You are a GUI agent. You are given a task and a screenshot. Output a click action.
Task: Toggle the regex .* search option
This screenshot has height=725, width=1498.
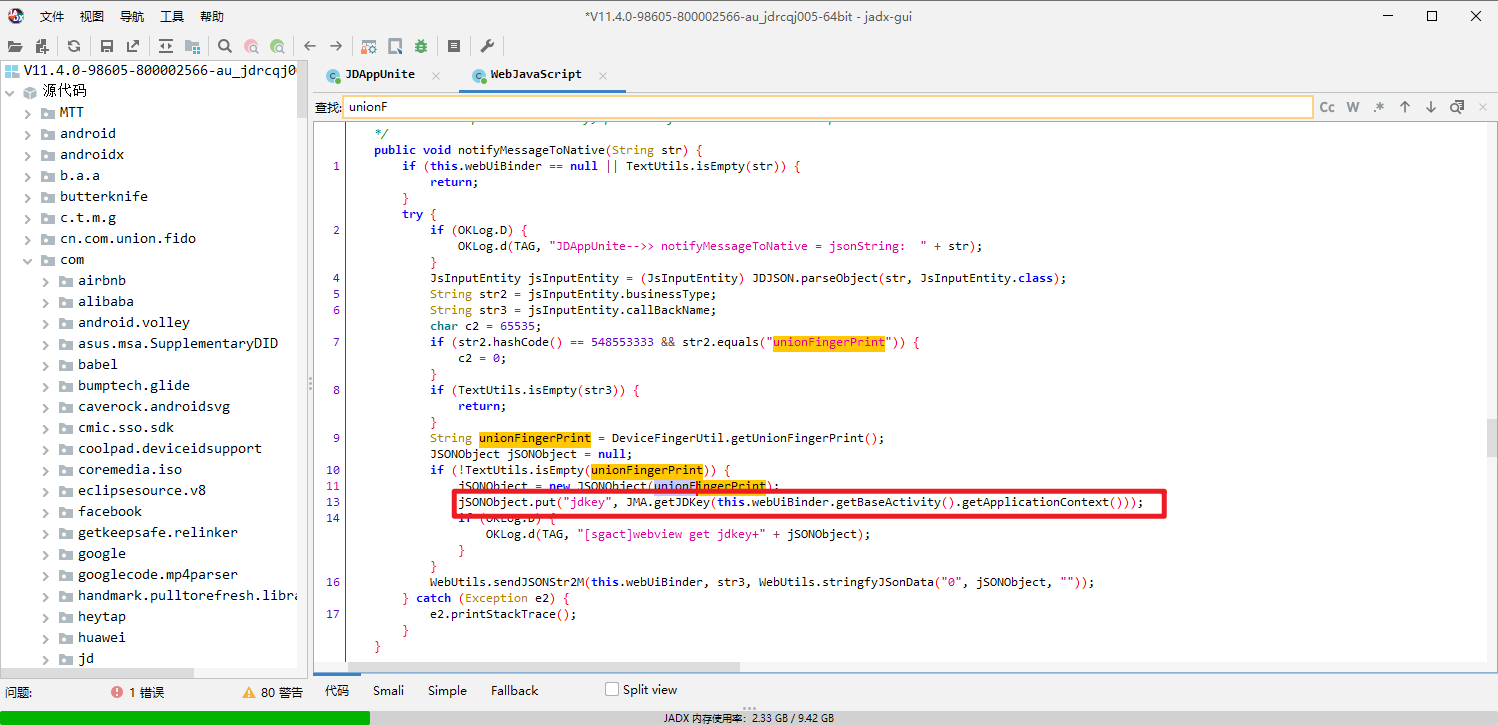click(1379, 107)
